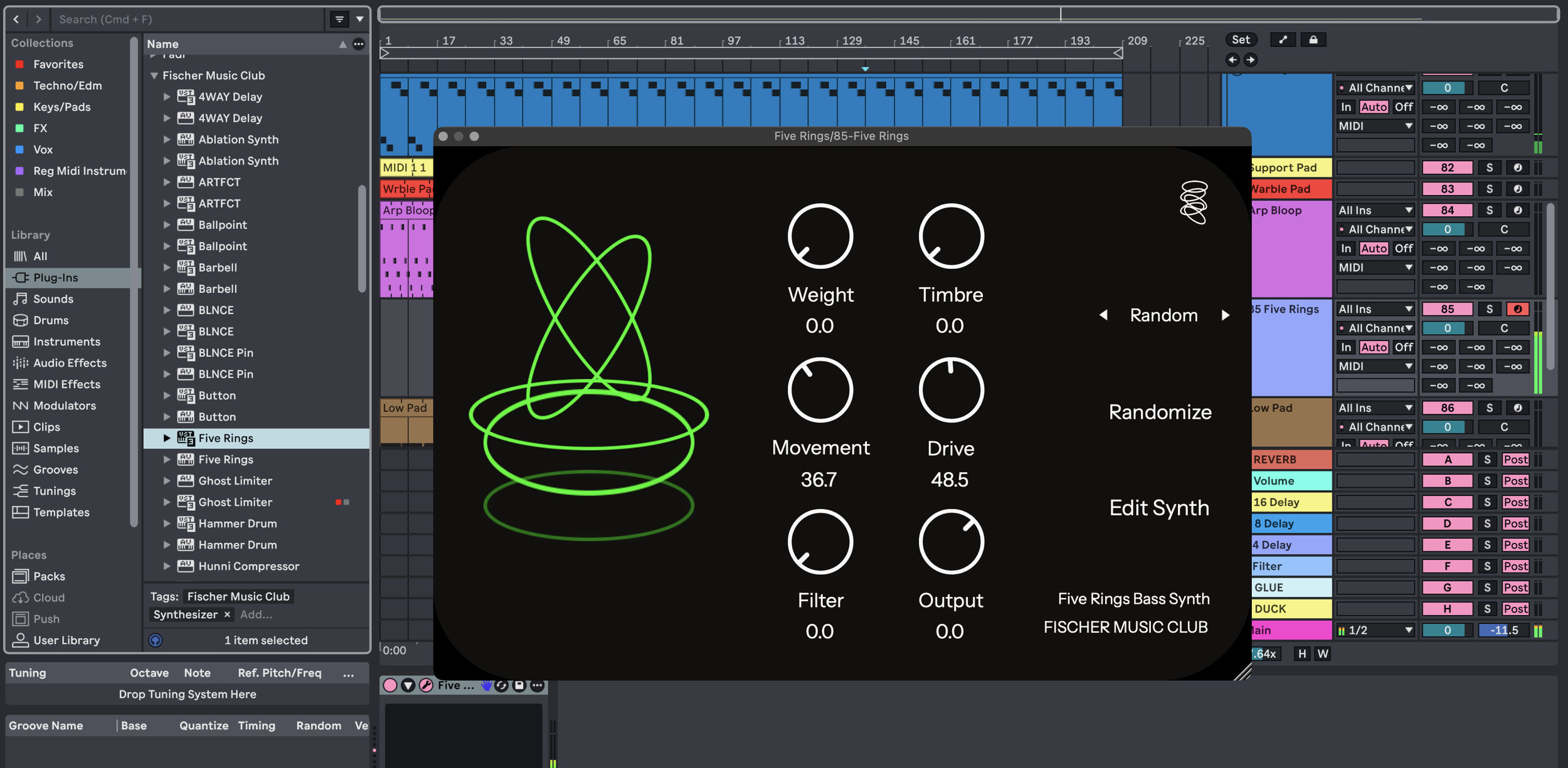Viewport: 1568px width, 768px height.
Task: Toggle the lock envelopes button
Action: [1313, 39]
